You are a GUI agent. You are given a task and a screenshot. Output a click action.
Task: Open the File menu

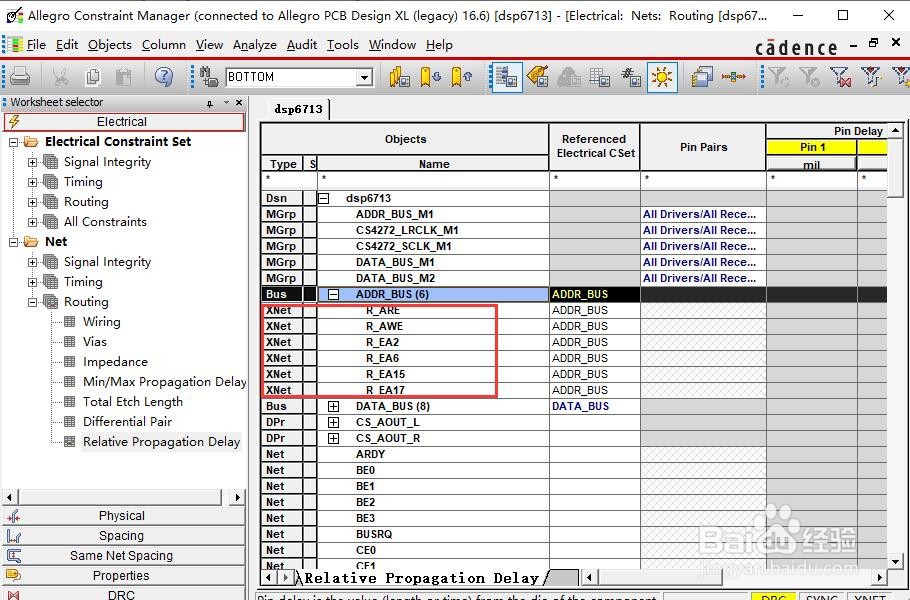pyautogui.click(x=36, y=45)
